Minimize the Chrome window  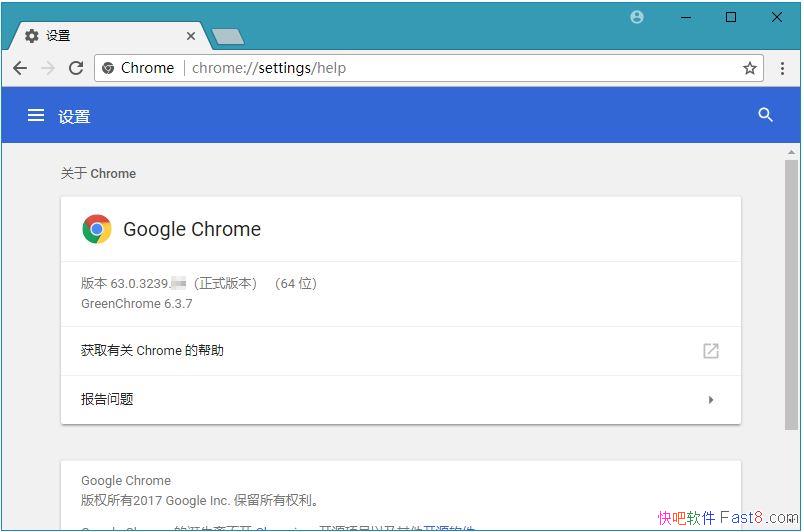[686, 17]
